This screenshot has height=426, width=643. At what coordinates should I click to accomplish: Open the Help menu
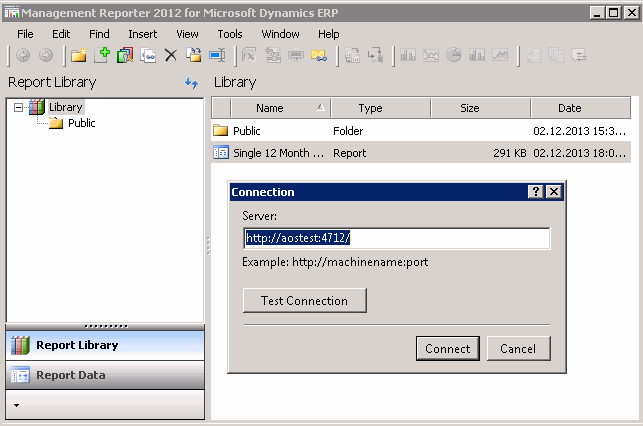coord(328,34)
